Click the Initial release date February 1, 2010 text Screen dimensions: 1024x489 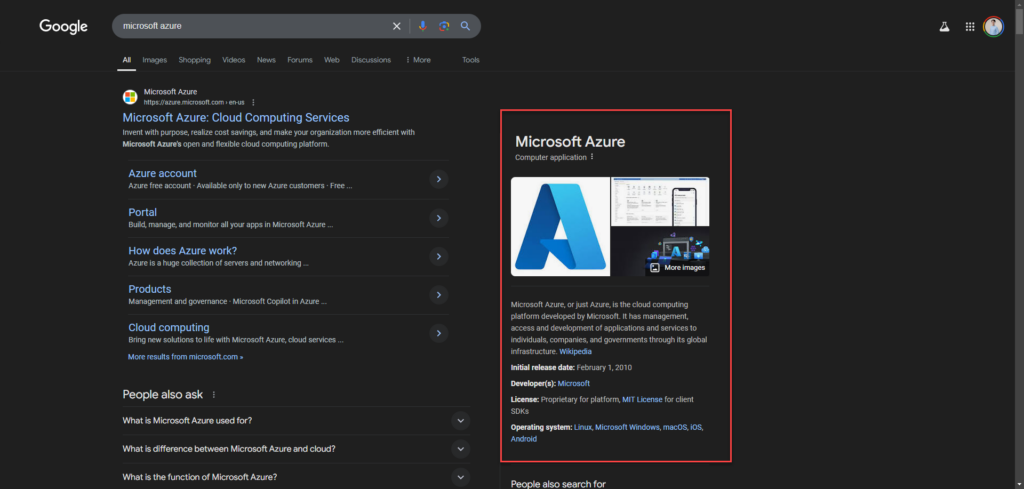tap(571, 368)
